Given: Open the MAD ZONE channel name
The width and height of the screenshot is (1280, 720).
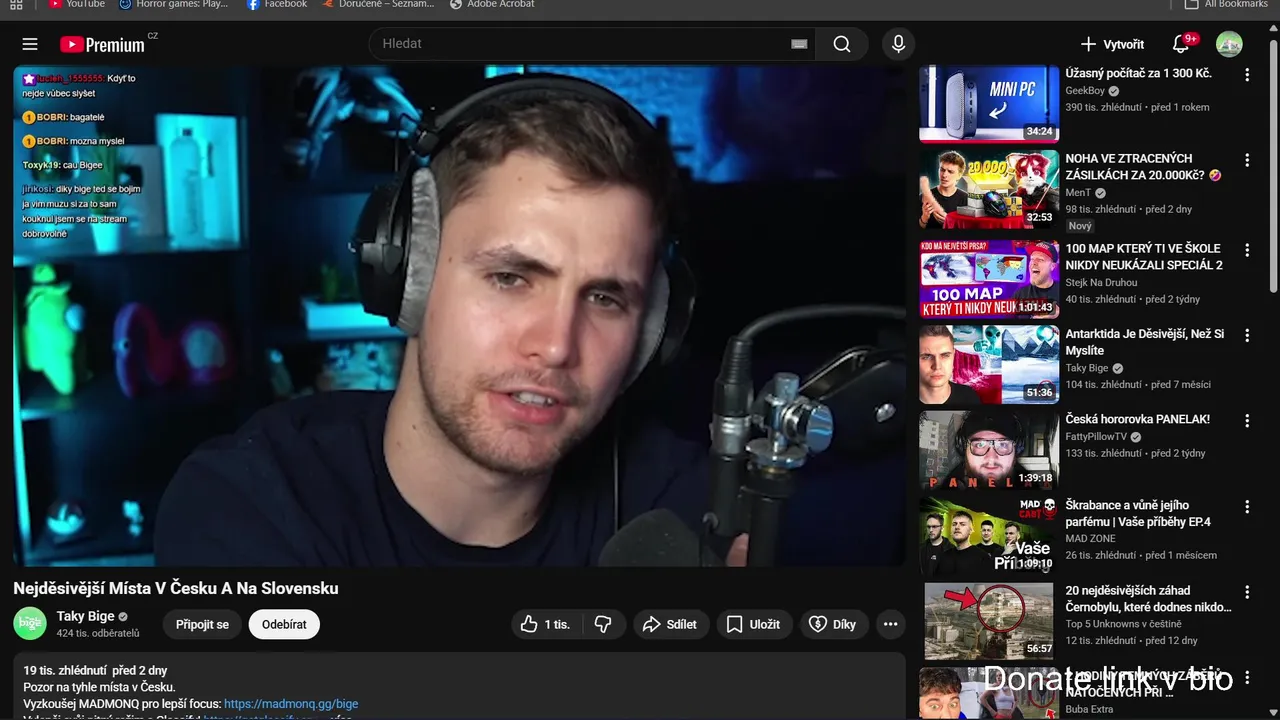Looking at the screenshot, I should [1090, 539].
